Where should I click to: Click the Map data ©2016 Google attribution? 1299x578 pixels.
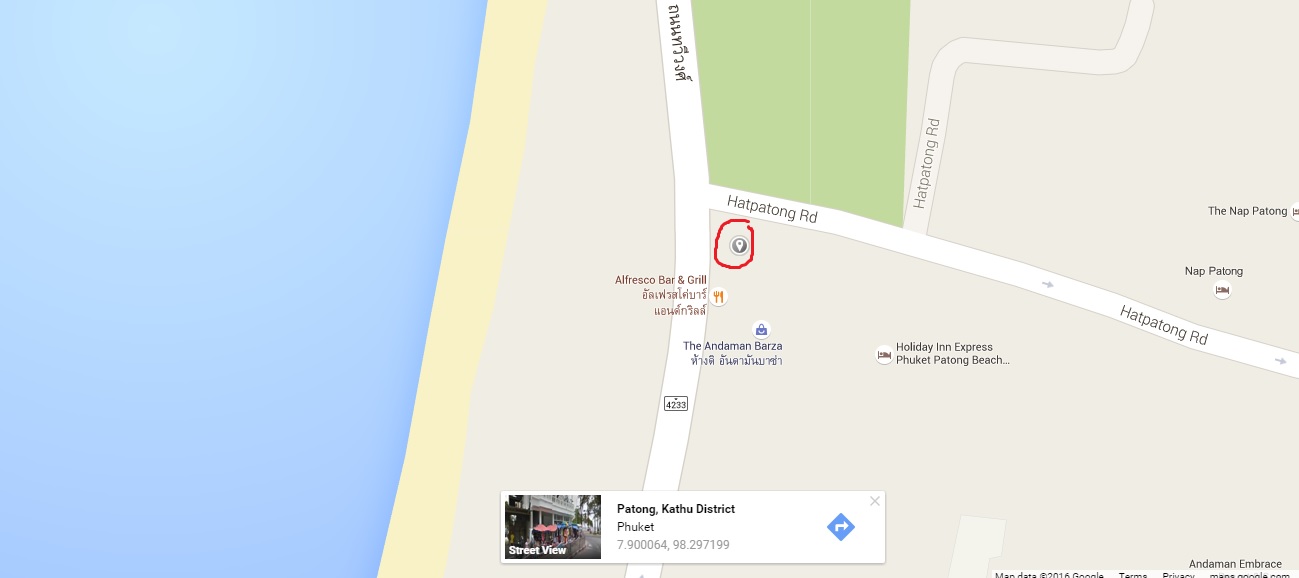[x=1049, y=575]
